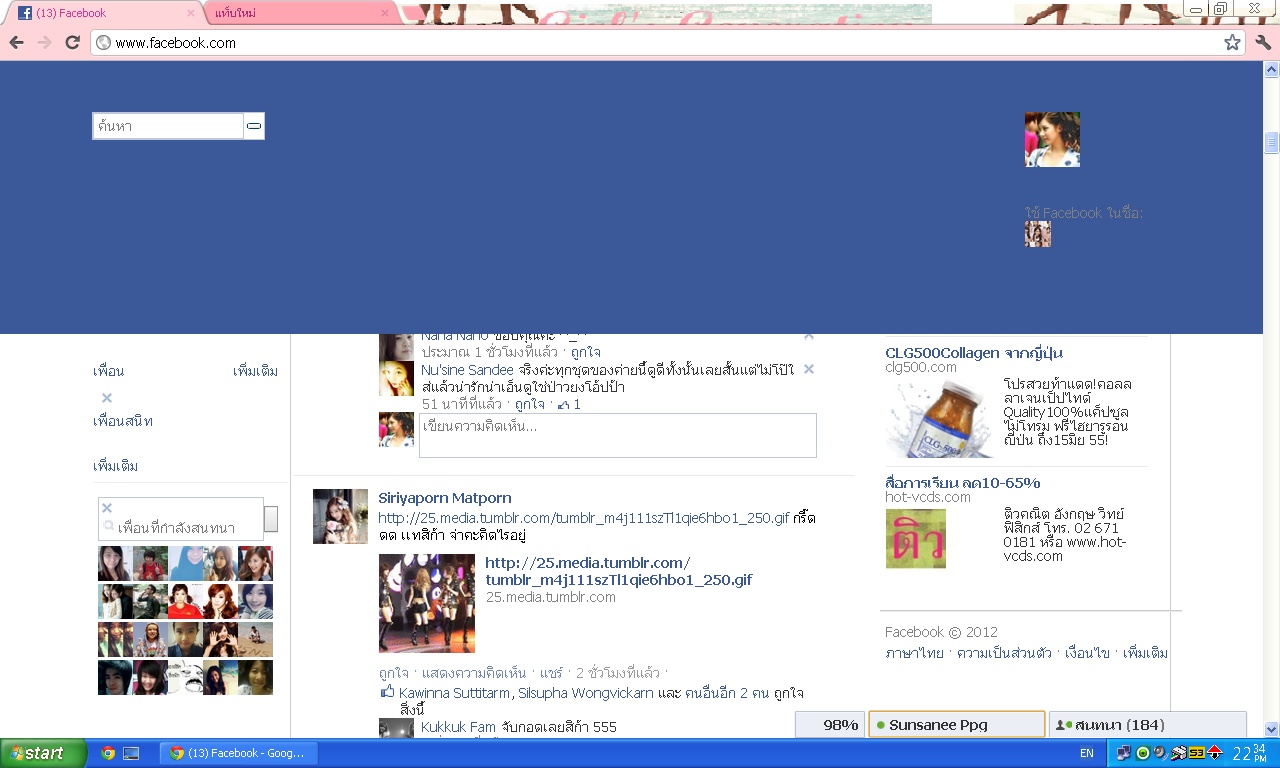
Task: Click the CLG500 collagen bottle ad image
Action: point(940,417)
